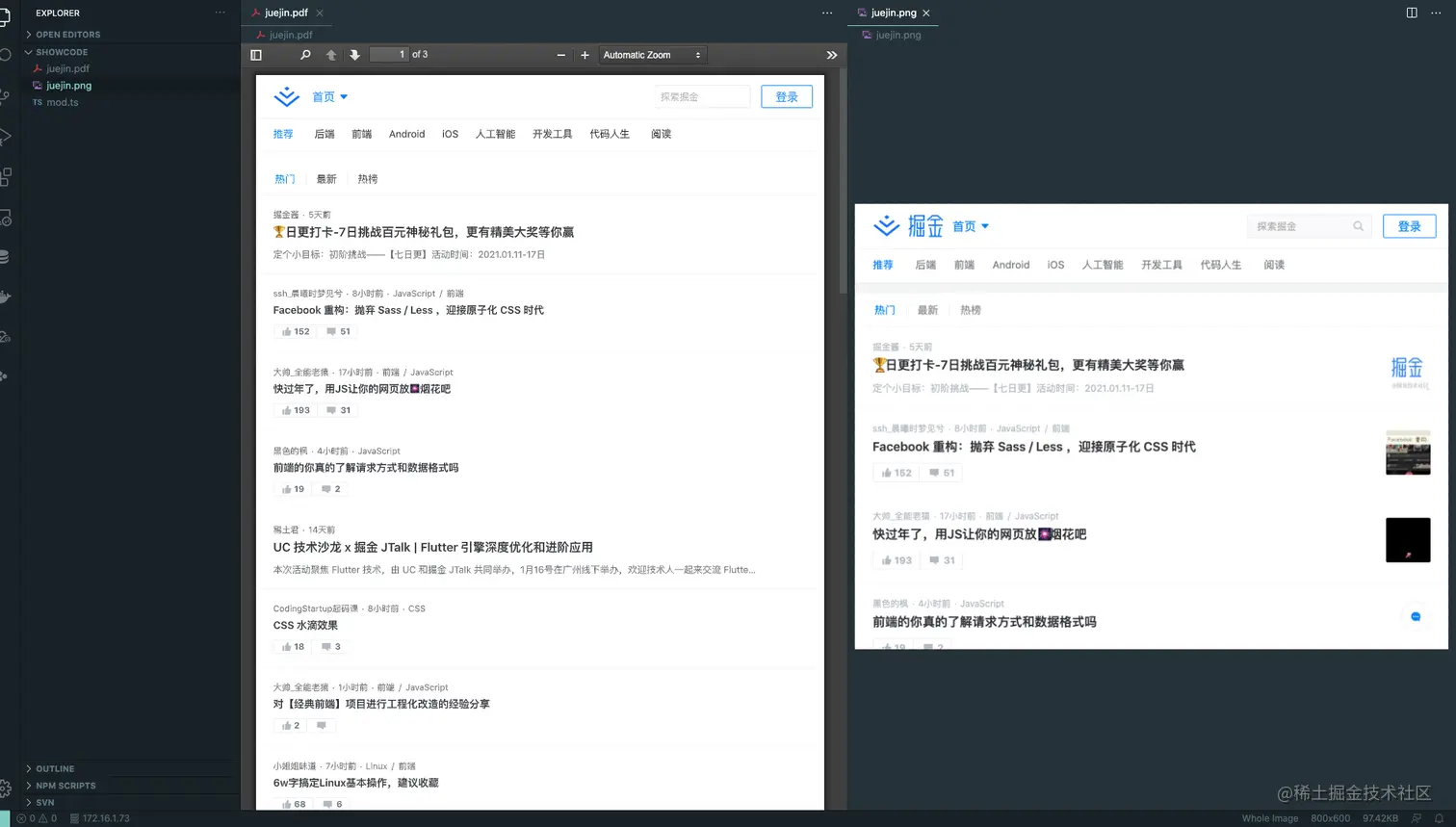Screen dimensions: 1456x827
Task: Click 登录 button in PNG preview
Action: click(x=1410, y=226)
